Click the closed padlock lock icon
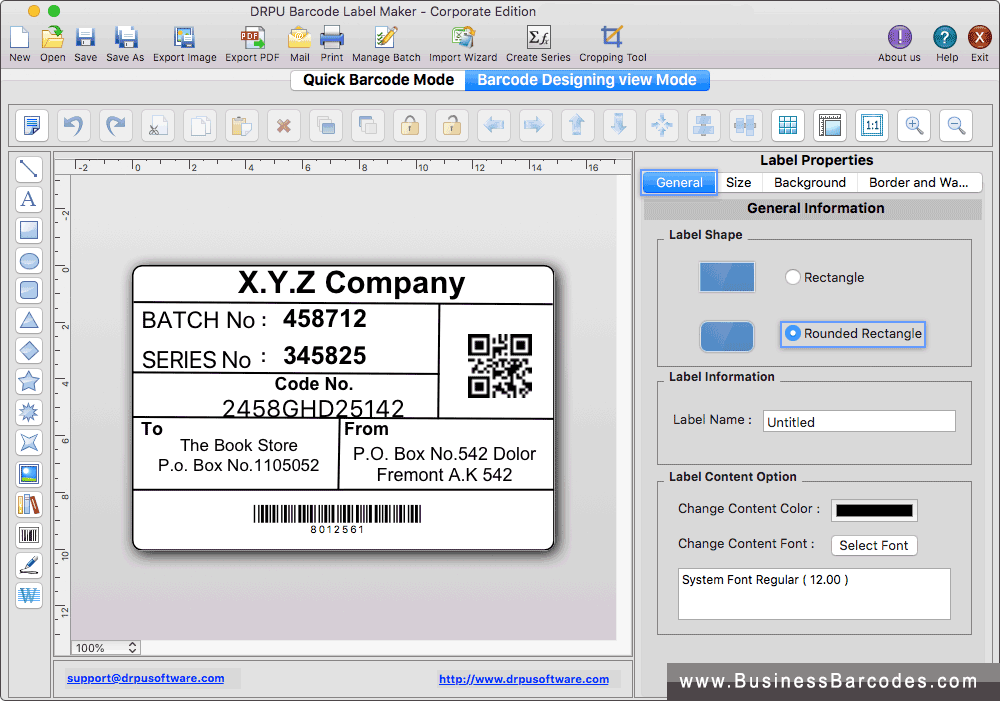The image size is (1000, 701). coord(410,125)
